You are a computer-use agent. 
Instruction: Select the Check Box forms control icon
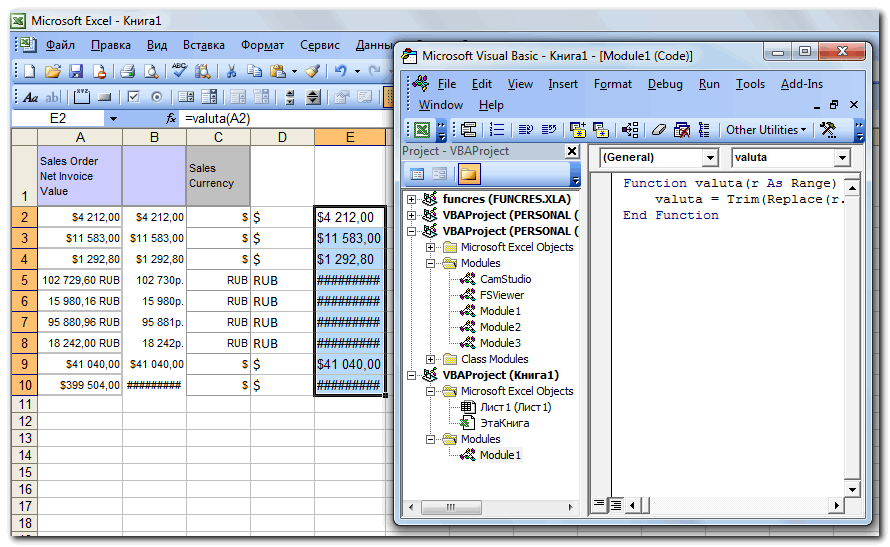click(x=133, y=97)
